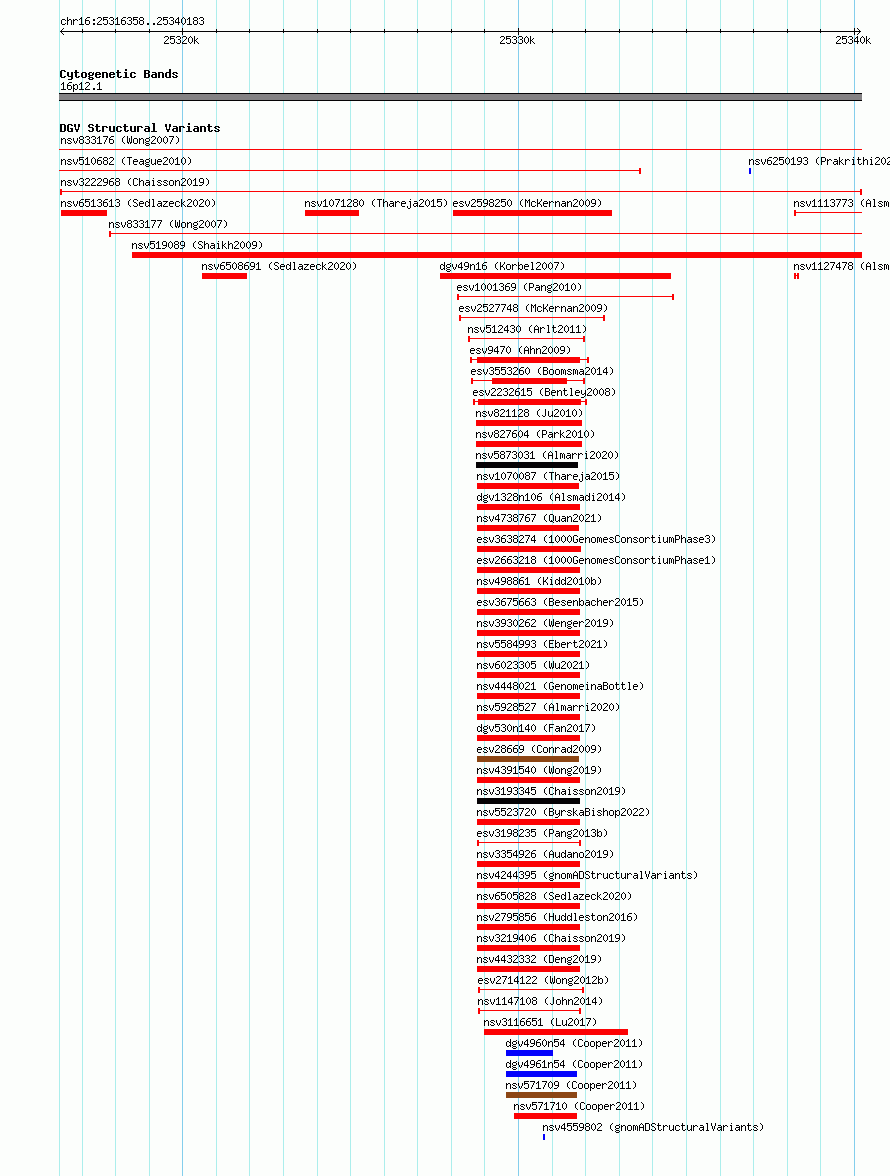Open nsv4559802 (gnomADStructuralVariants) label
This screenshot has height=1176, width=890.
tap(653, 1127)
